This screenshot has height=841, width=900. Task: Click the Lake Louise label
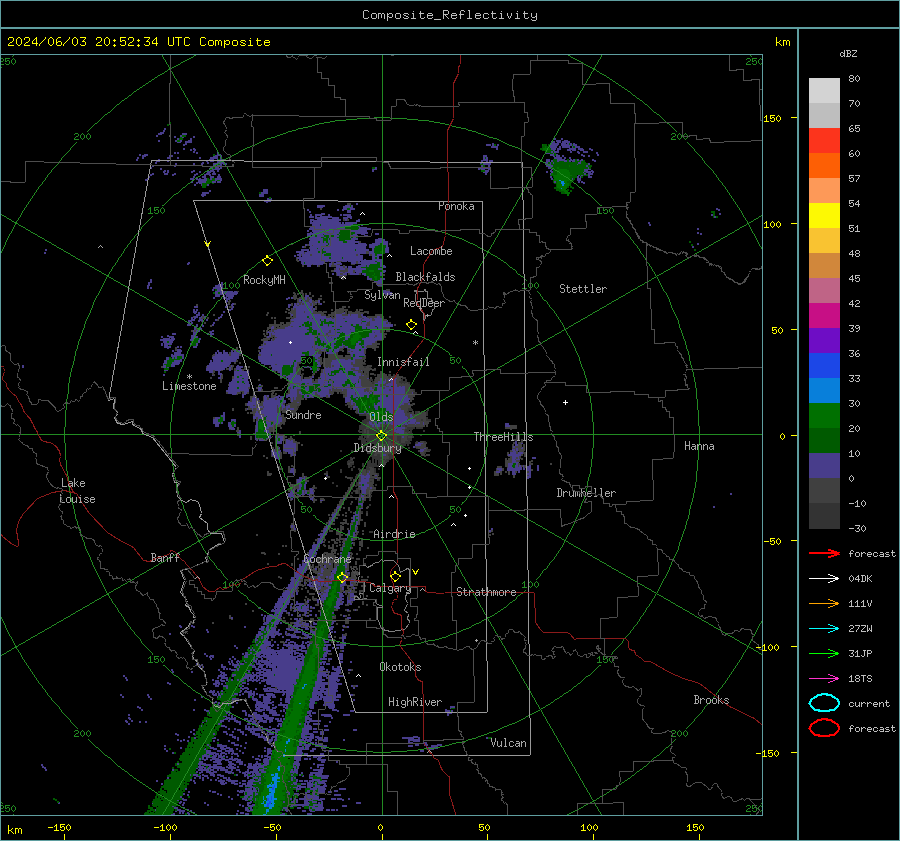point(77,491)
